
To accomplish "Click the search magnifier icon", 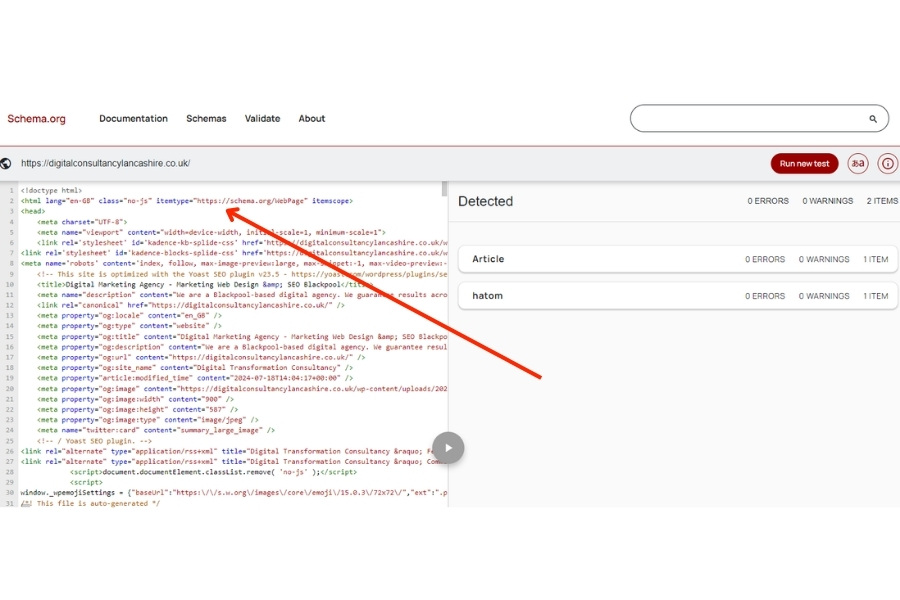I will [x=872, y=119].
